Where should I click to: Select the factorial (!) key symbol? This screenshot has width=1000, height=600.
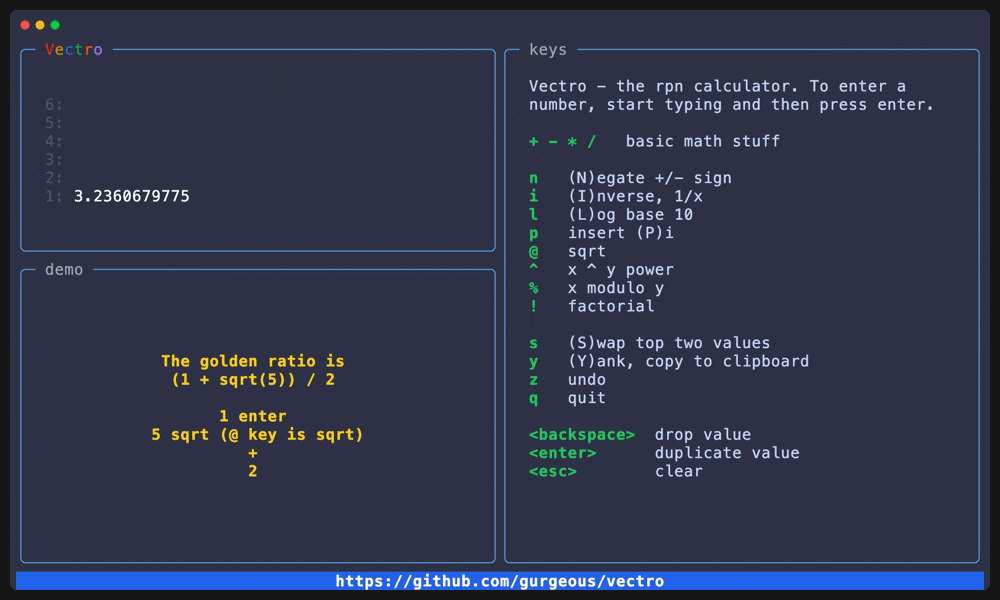[533, 306]
